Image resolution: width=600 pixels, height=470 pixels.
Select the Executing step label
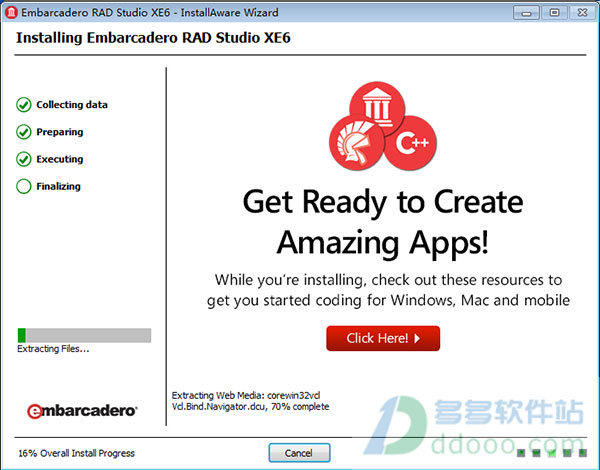(x=60, y=159)
